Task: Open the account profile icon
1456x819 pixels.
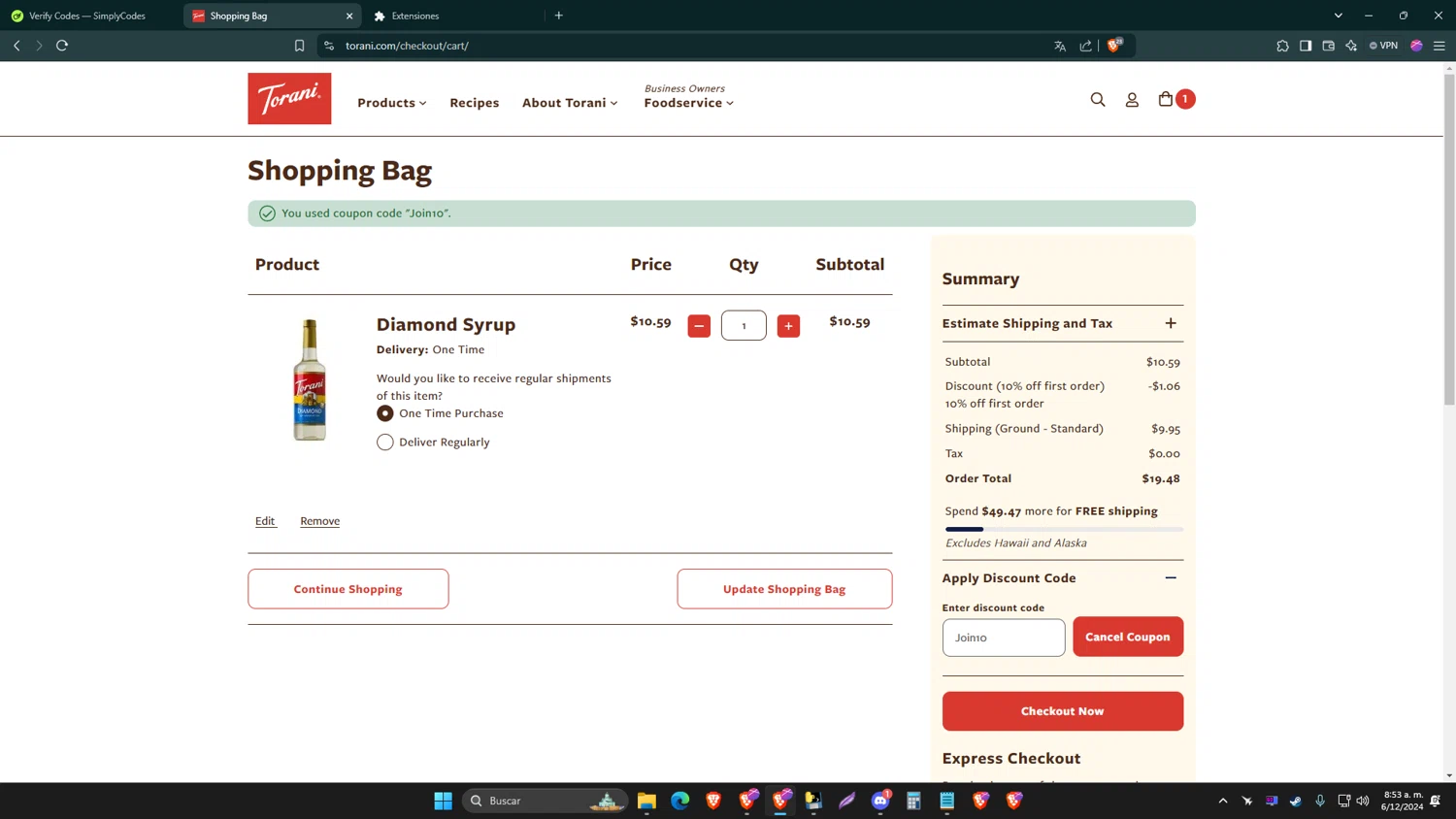Action: pyautogui.click(x=1132, y=99)
